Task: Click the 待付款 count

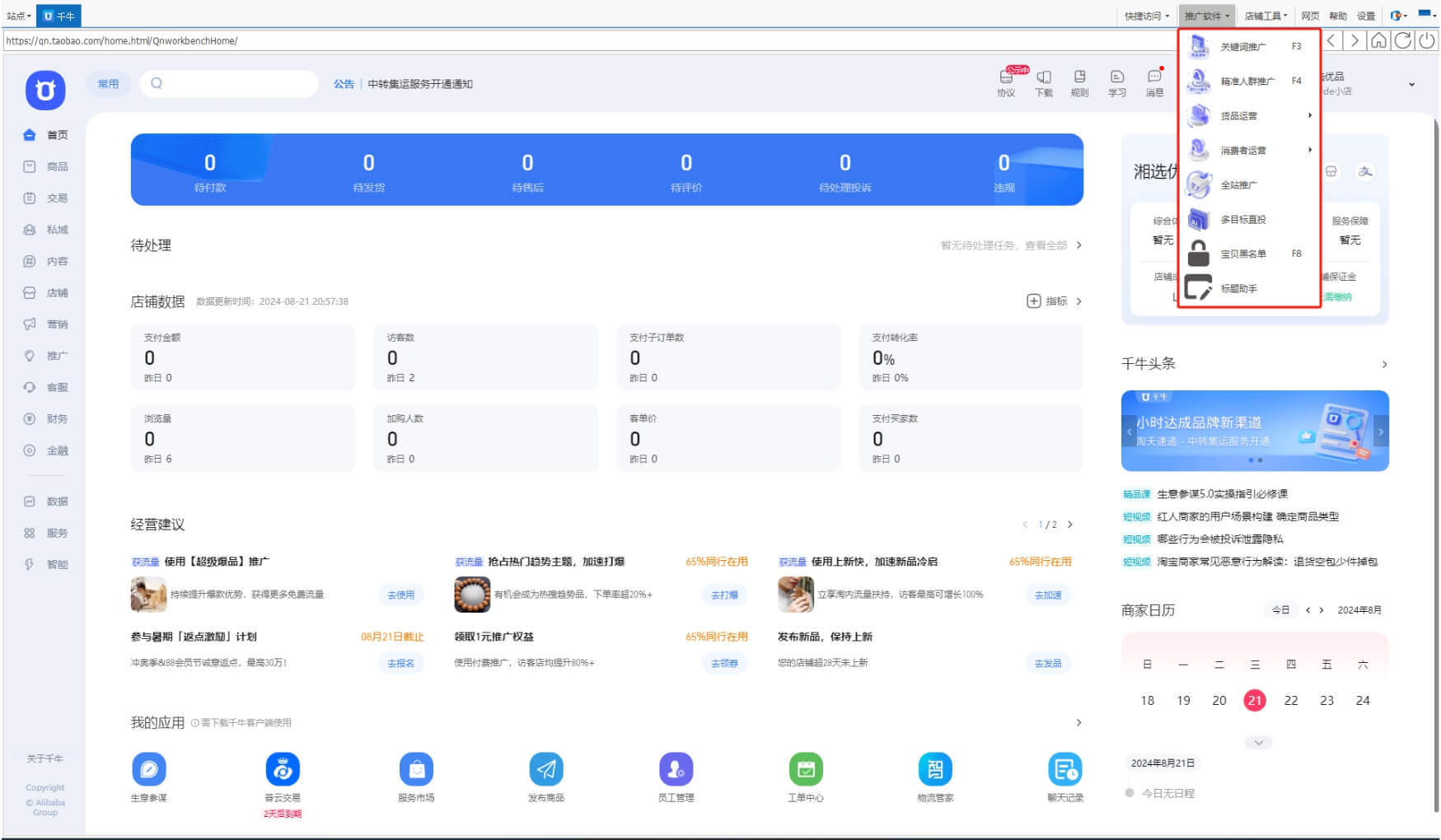Action: [210, 163]
